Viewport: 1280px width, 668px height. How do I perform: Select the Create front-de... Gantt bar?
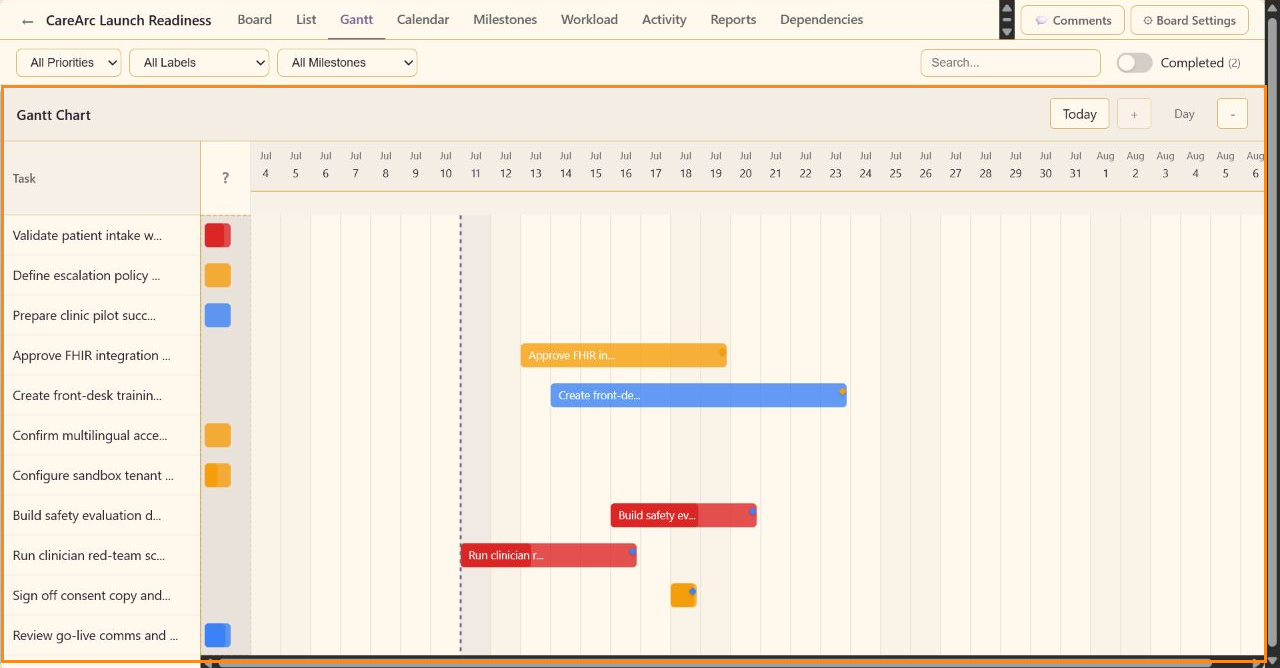(x=698, y=395)
